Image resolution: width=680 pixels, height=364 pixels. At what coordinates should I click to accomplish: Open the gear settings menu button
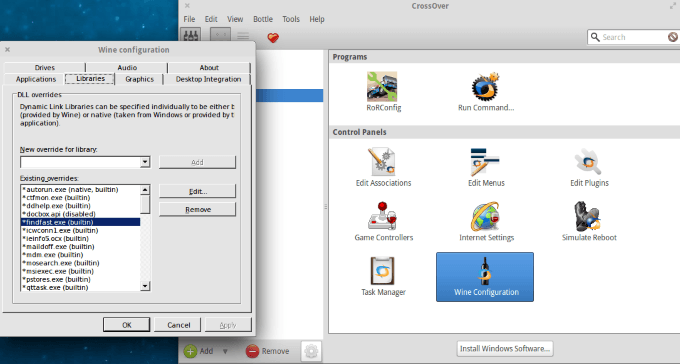point(311,351)
